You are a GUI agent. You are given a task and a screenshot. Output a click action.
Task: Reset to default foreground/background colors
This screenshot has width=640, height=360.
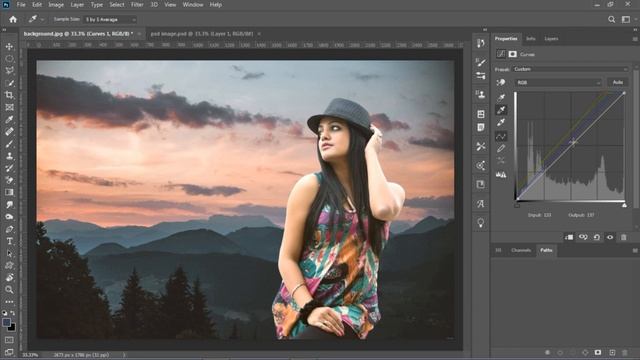point(5,313)
